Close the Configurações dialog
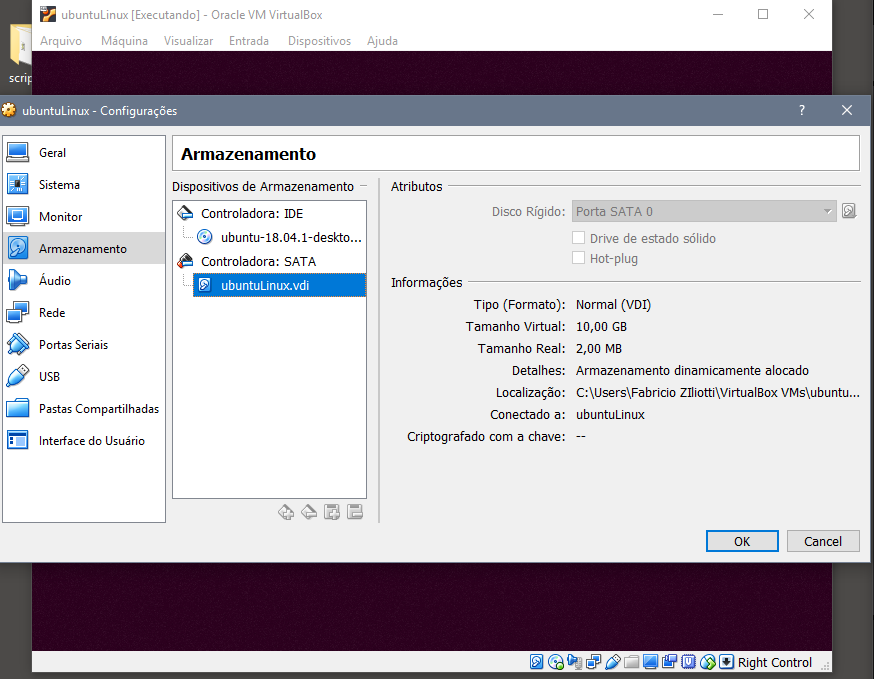The height and width of the screenshot is (679, 874). tap(847, 110)
